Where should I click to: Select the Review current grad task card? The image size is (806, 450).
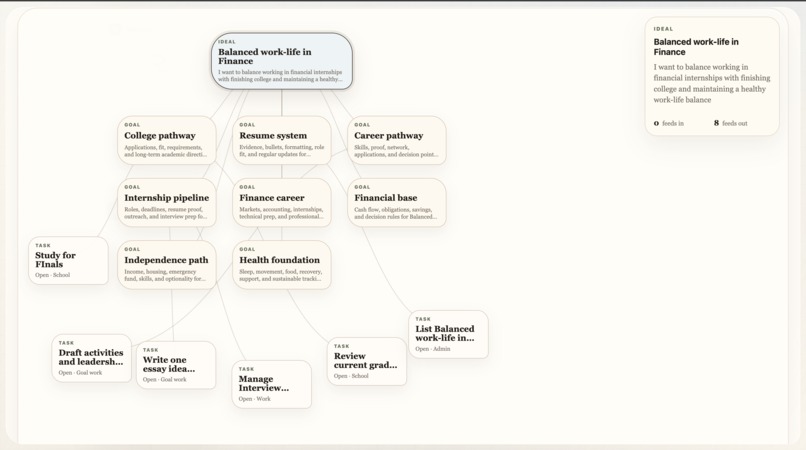point(367,361)
